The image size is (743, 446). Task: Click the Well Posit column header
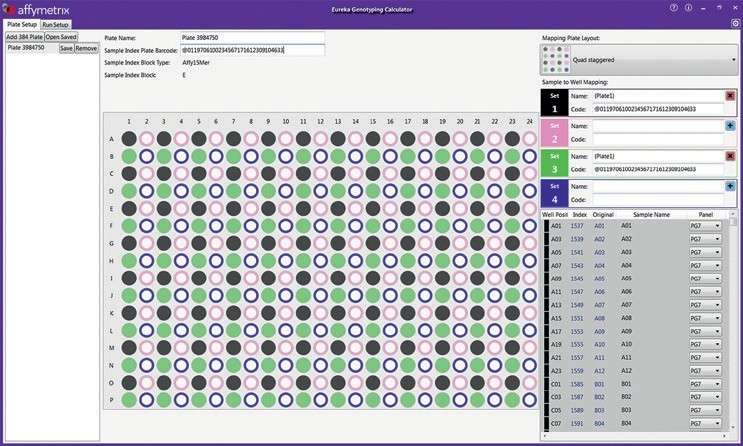tap(555, 215)
